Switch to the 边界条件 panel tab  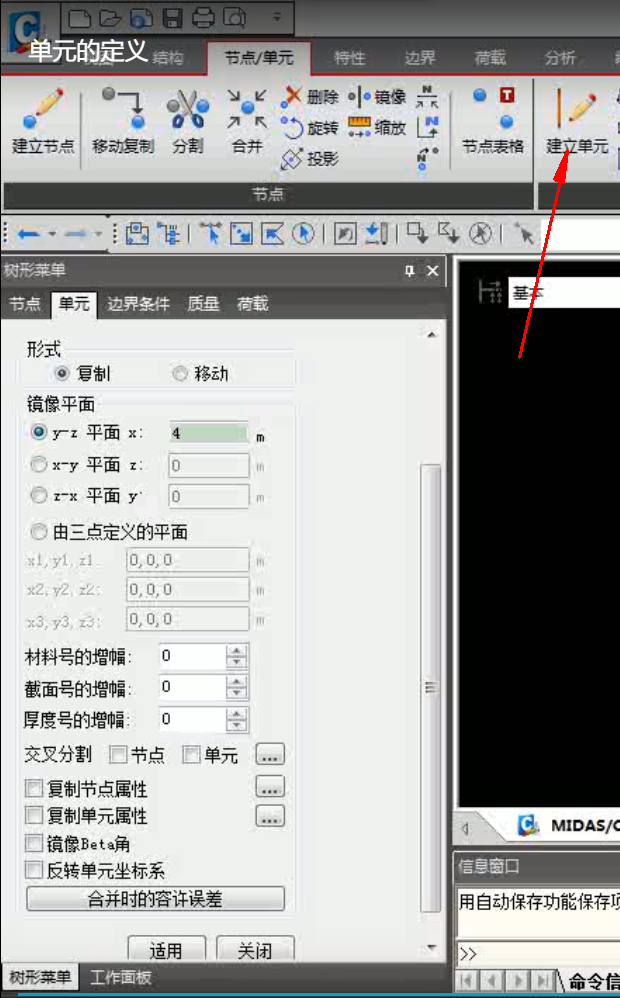coord(138,304)
